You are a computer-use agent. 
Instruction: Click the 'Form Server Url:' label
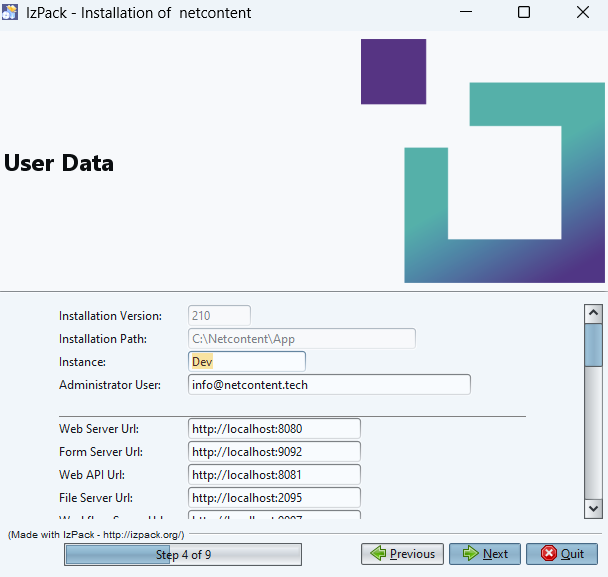(x=101, y=452)
